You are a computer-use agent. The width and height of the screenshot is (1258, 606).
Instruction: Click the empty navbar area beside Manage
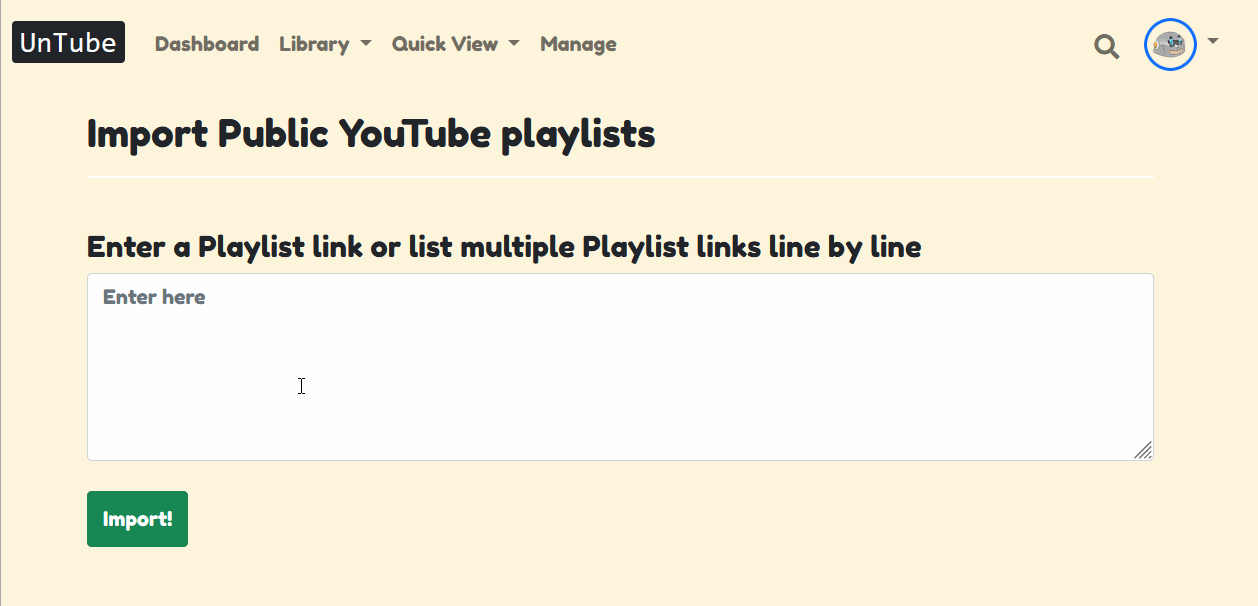(x=850, y=44)
